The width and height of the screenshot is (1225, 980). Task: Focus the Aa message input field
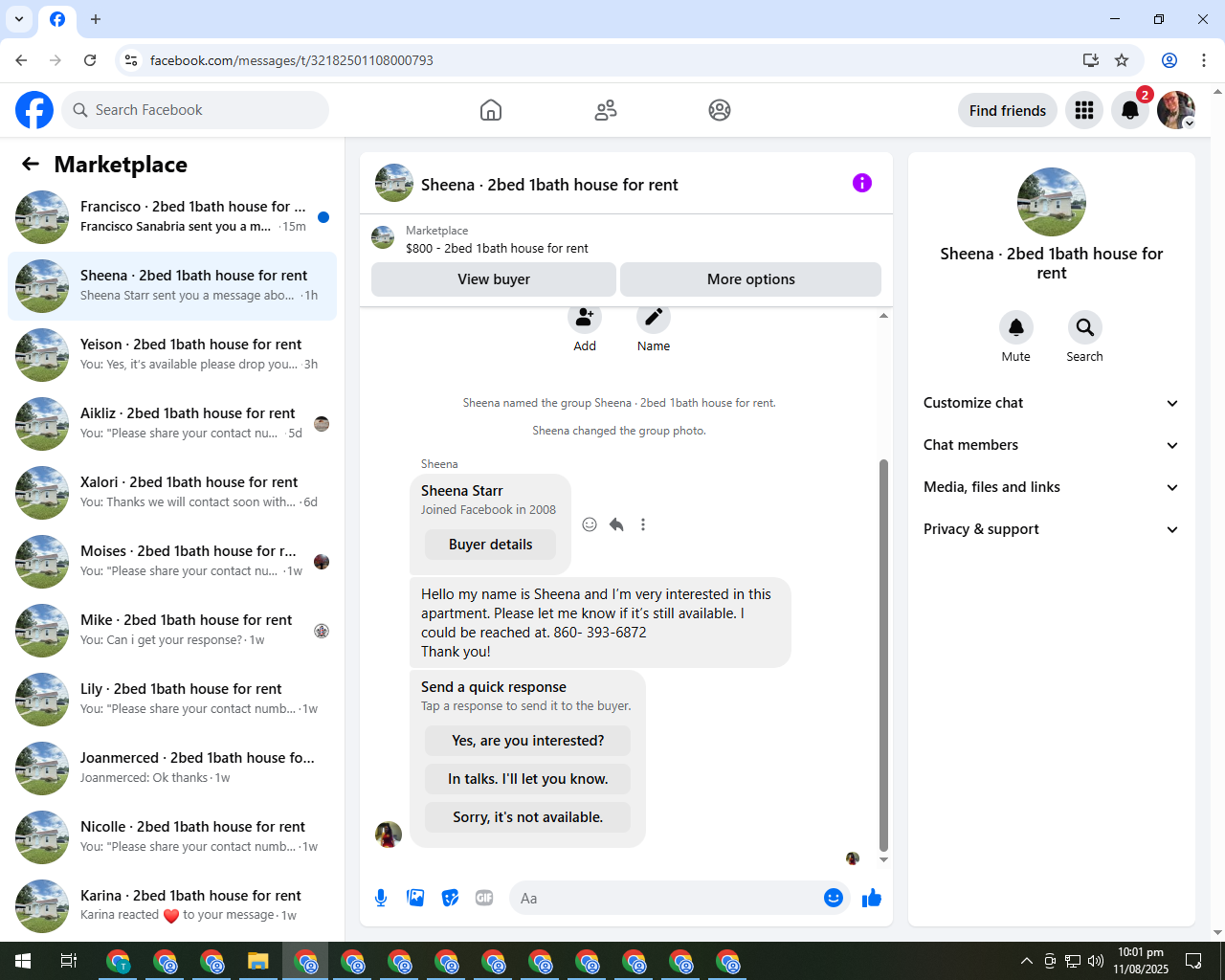(x=665, y=898)
